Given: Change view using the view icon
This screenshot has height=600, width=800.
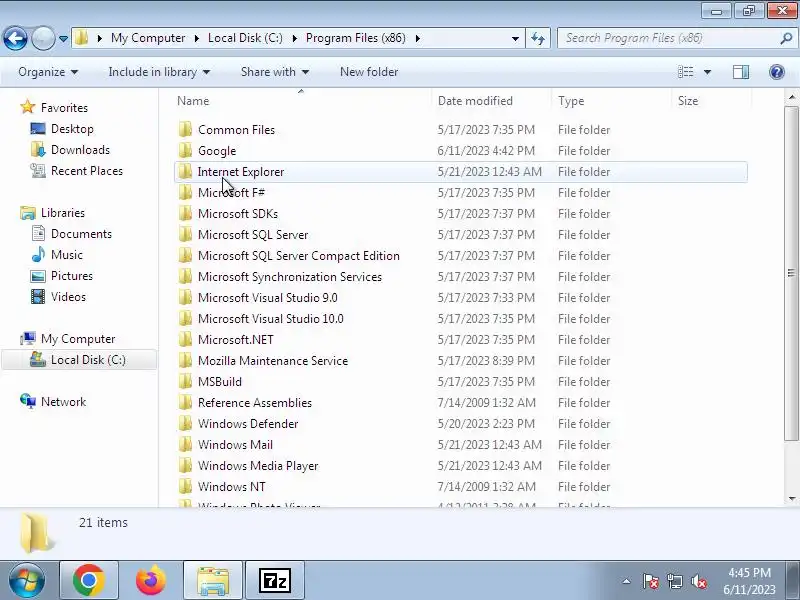Looking at the screenshot, I should pos(685,72).
